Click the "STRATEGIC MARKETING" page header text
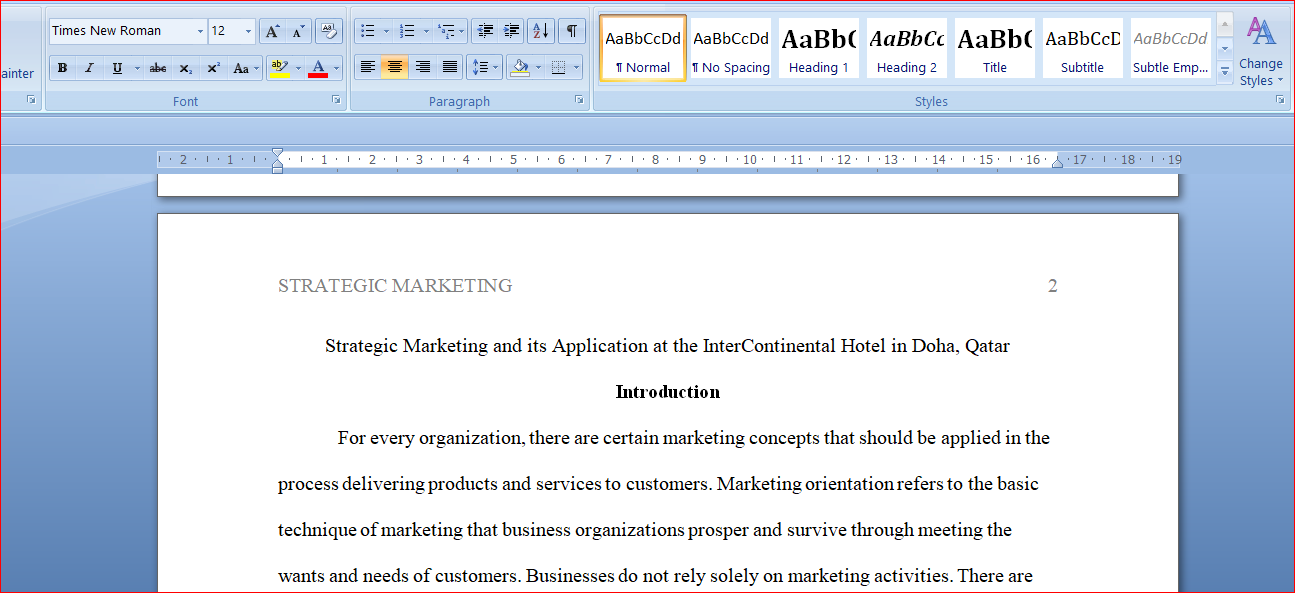Viewport: 1295px width, 593px height. 395,286
